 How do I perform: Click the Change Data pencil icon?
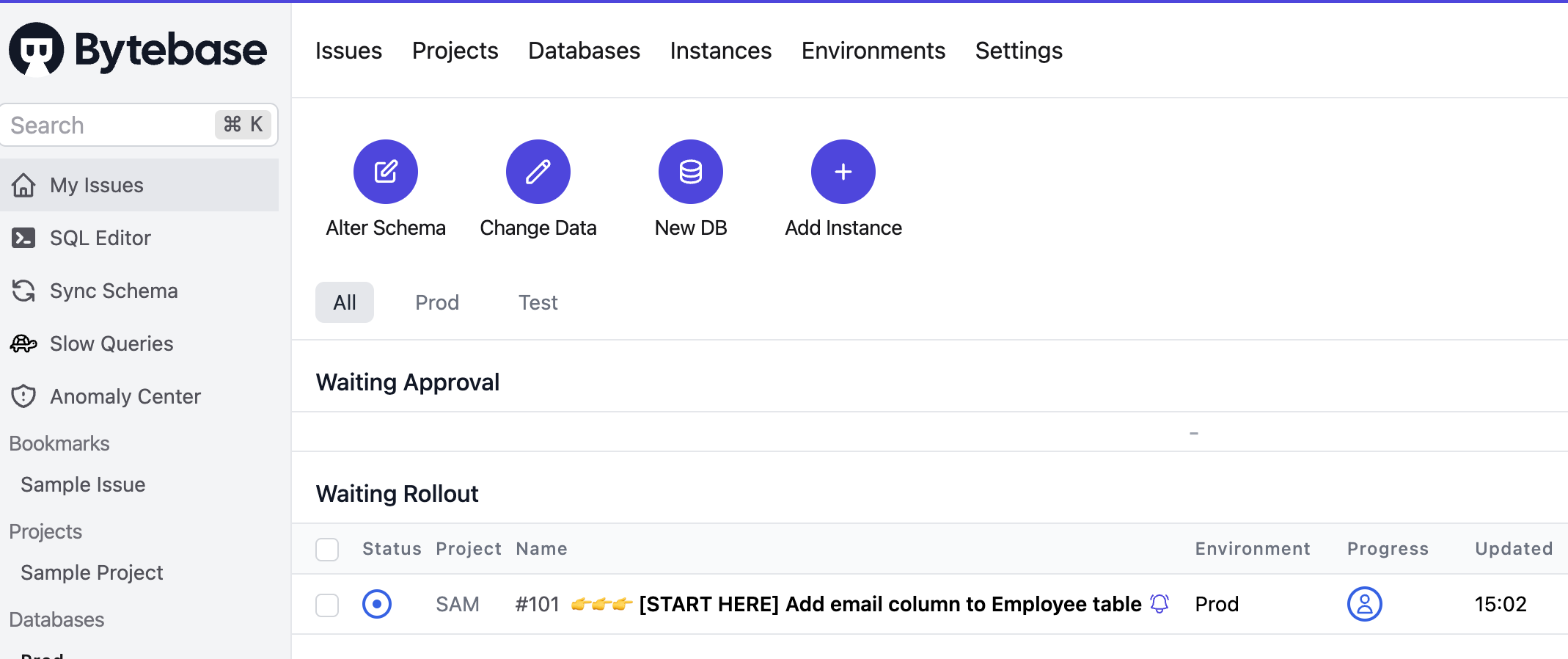pos(538,172)
